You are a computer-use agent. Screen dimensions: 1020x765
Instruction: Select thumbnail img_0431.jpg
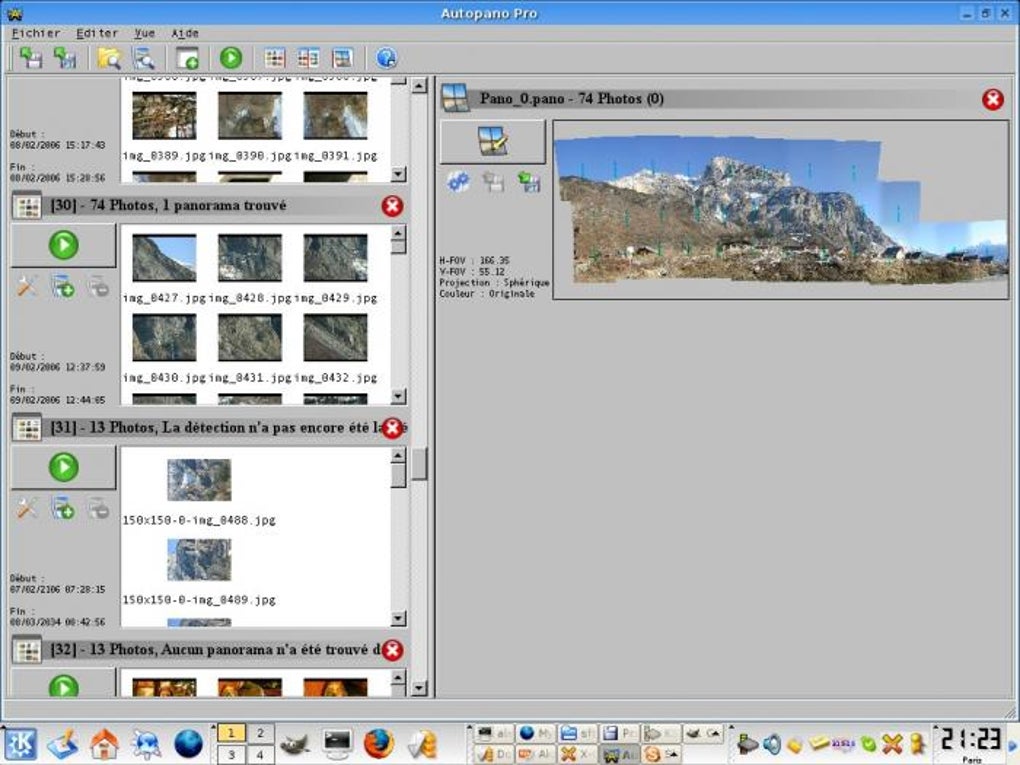click(250, 338)
